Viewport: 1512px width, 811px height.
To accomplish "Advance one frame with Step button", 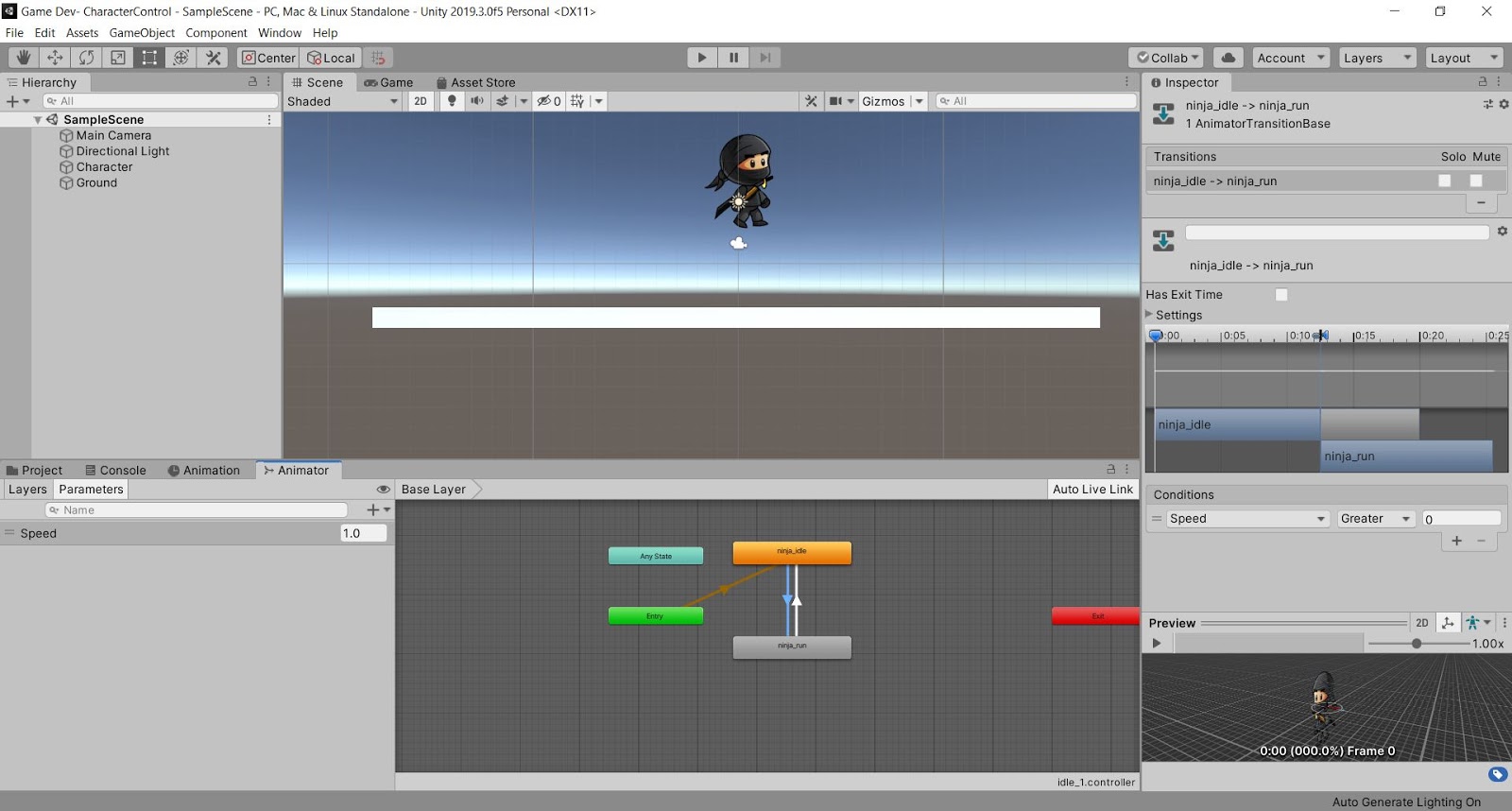I will pyautogui.click(x=765, y=58).
